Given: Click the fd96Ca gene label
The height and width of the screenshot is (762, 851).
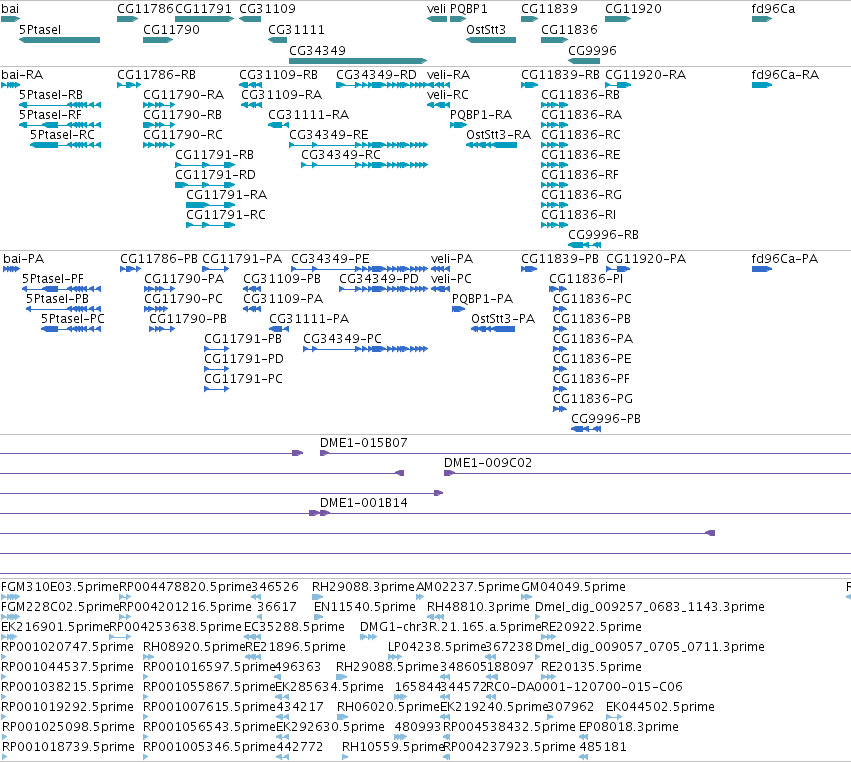Looking at the screenshot, I should point(773,9).
